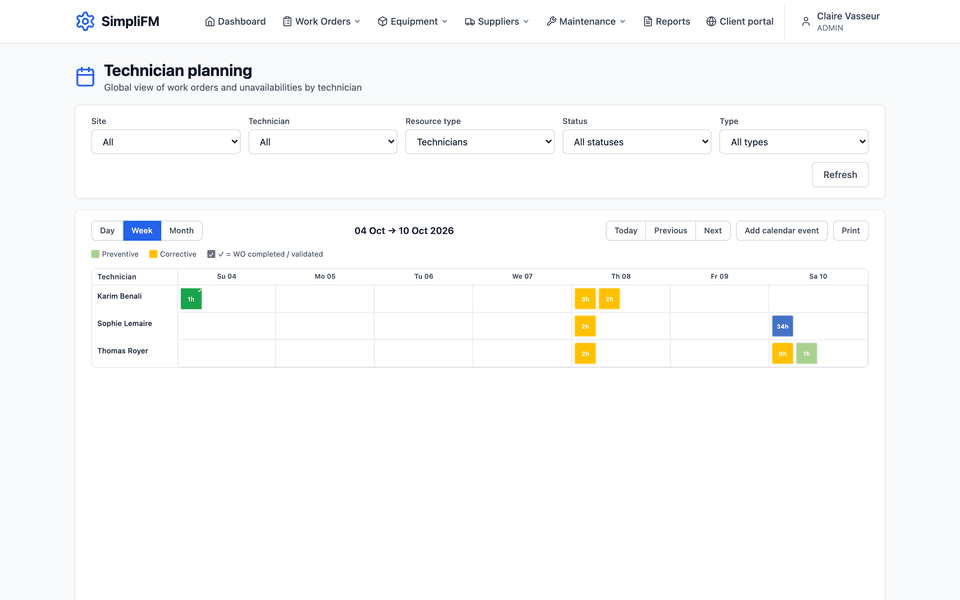Open Thomas Royer's 2h Thursday work order
The image size is (960, 600).
(585, 353)
